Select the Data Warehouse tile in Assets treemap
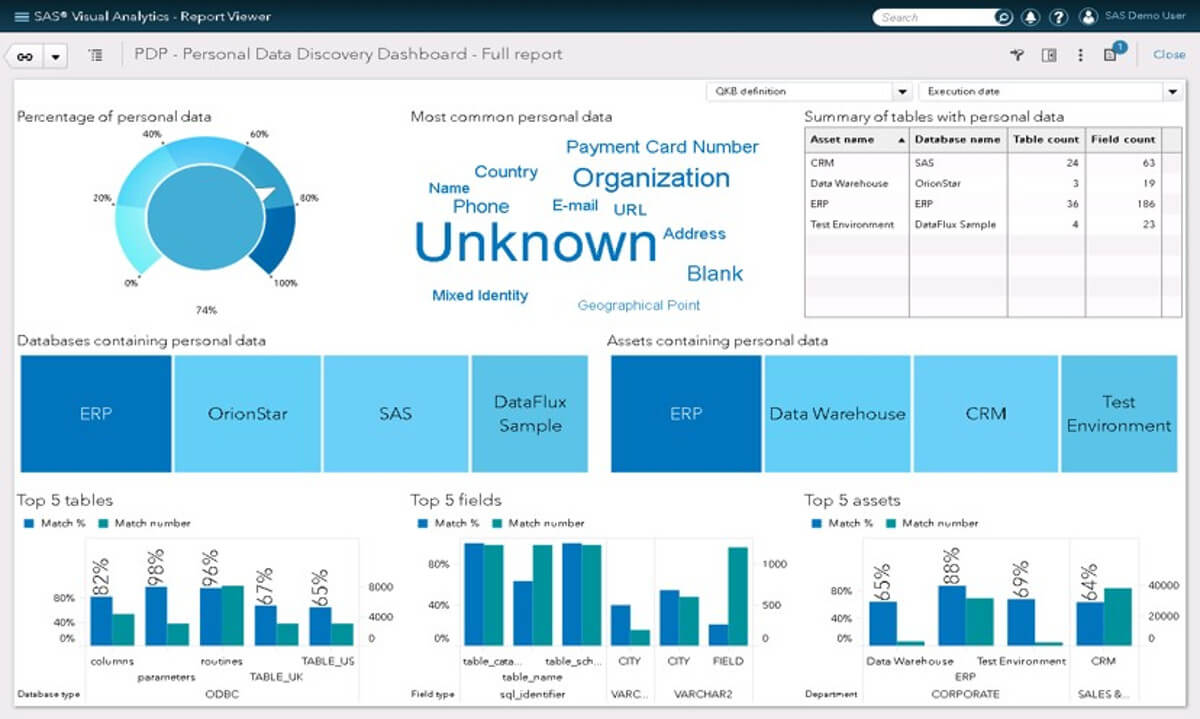 837,413
